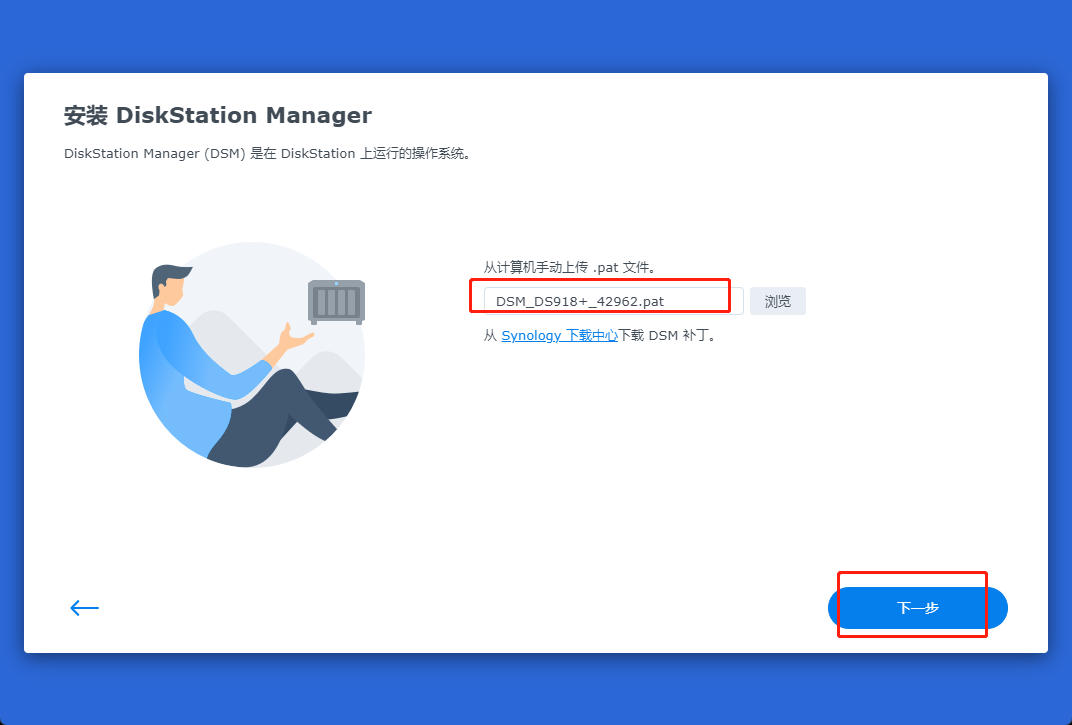Open the Synology 下载中心 link

click(x=559, y=335)
